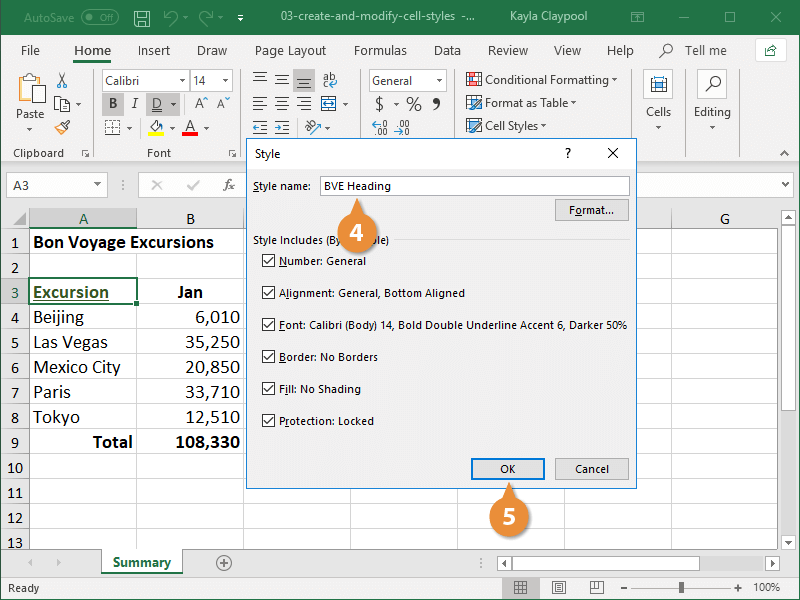Click OK to apply the style

point(507,468)
